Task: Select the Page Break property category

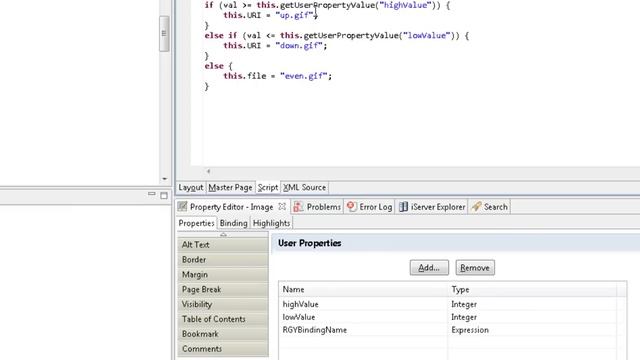Action: click(x=223, y=289)
